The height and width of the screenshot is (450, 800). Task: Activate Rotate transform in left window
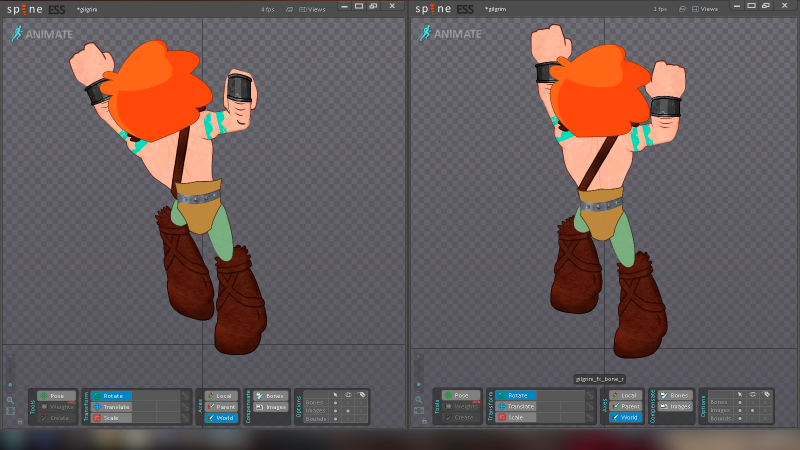(111, 395)
